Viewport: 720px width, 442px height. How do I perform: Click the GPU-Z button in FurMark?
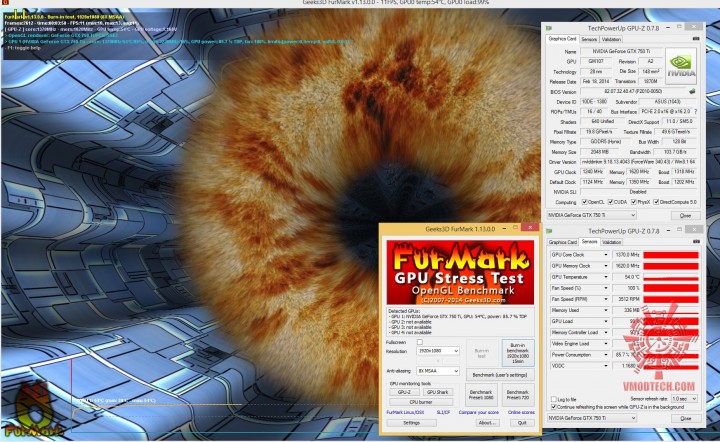404,392
